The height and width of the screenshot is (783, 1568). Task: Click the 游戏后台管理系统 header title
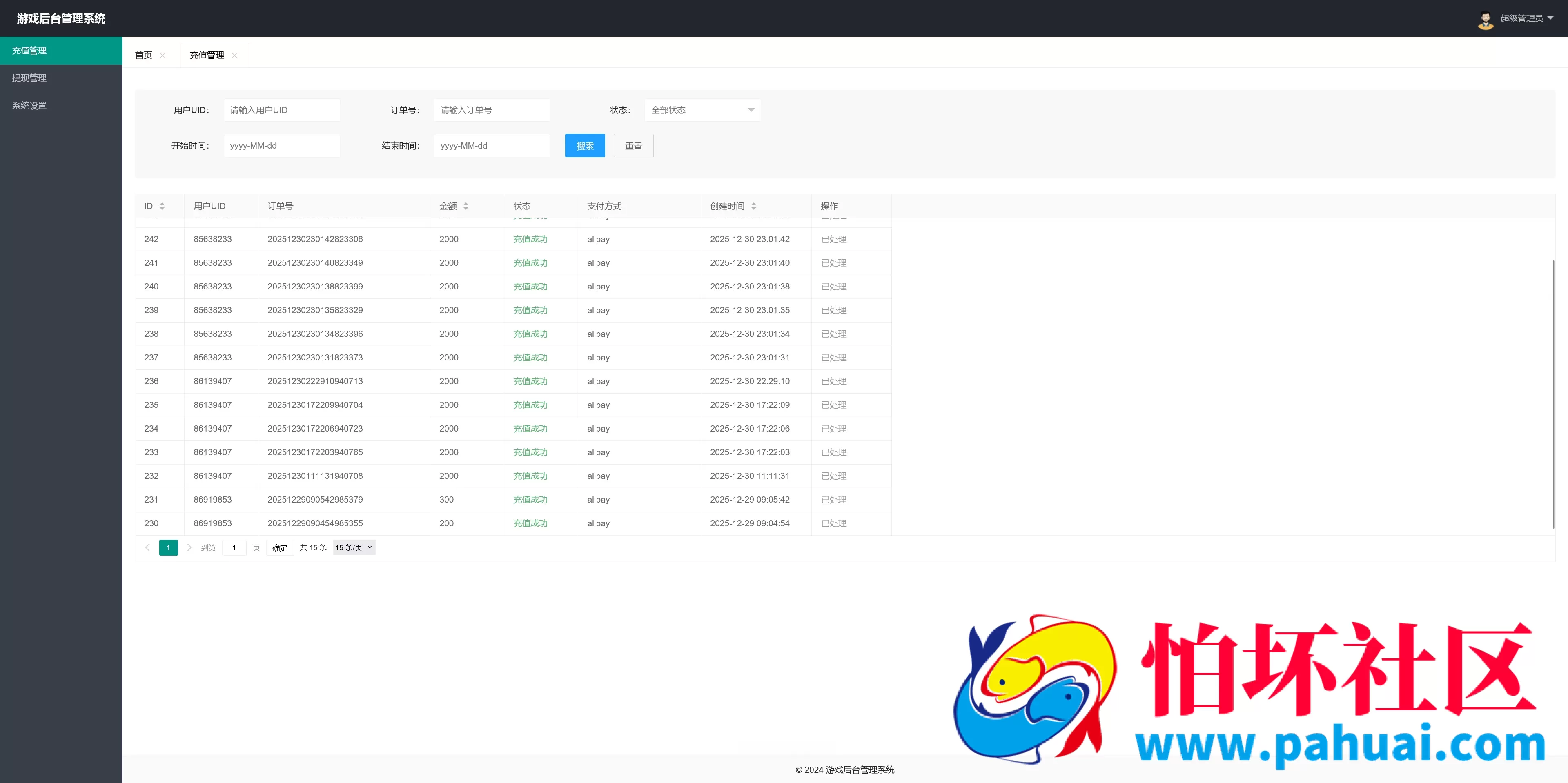point(61,18)
